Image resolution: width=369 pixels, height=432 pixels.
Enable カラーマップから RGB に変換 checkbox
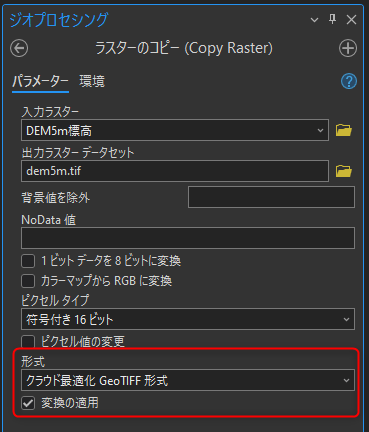tap(28, 281)
